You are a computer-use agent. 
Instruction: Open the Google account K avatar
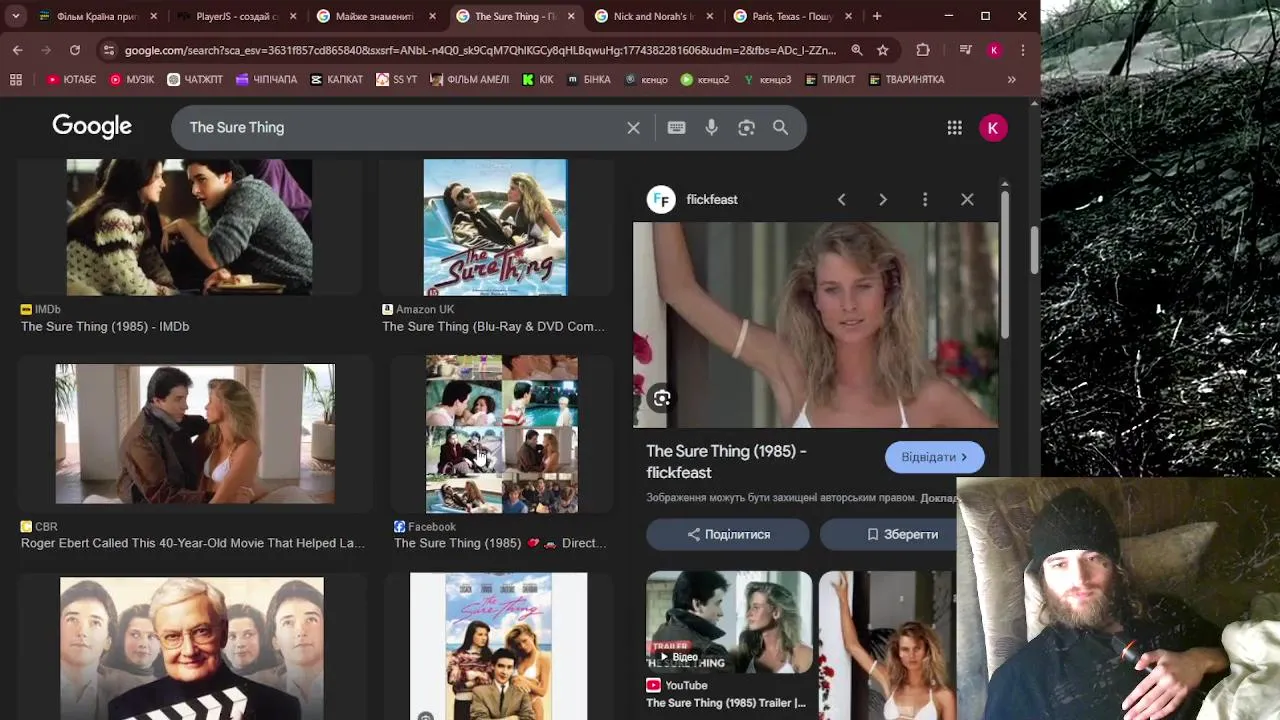click(993, 127)
